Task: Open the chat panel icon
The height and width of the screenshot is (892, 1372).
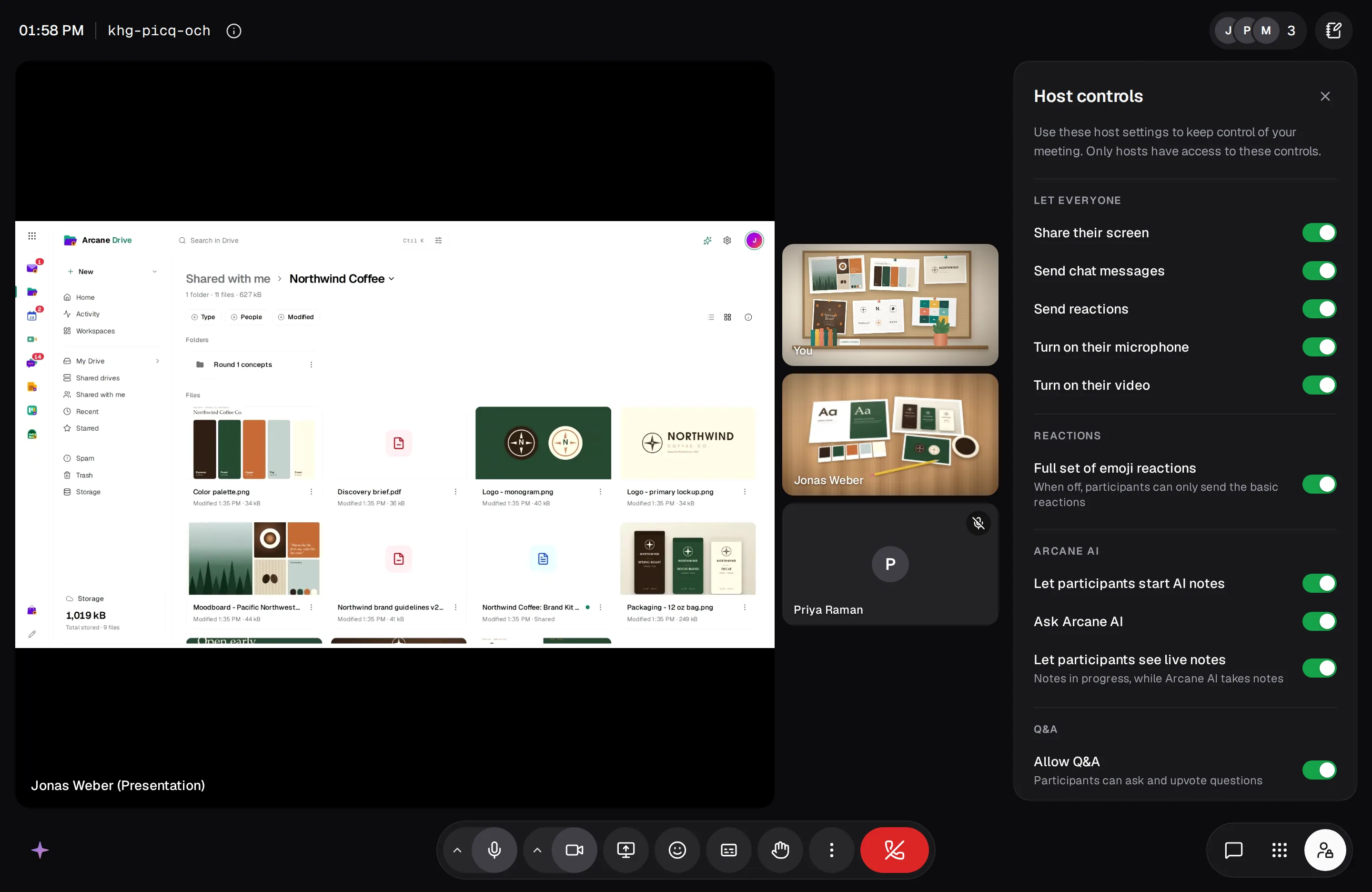Action: click(1233, 849)
